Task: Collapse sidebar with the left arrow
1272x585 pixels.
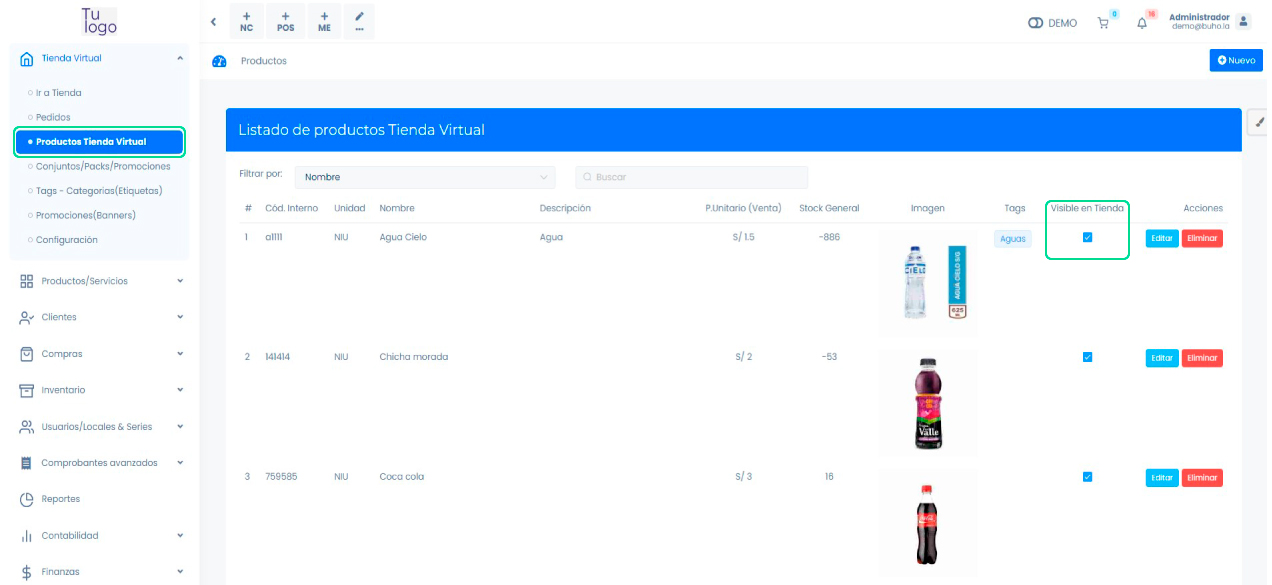Action: (x=214, y=22)
